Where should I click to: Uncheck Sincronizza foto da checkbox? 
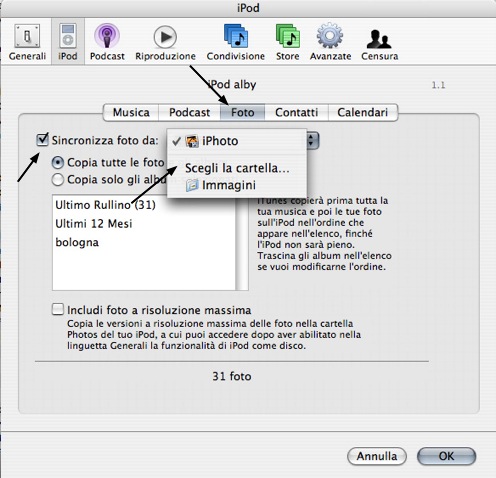(x=42, y=140)
